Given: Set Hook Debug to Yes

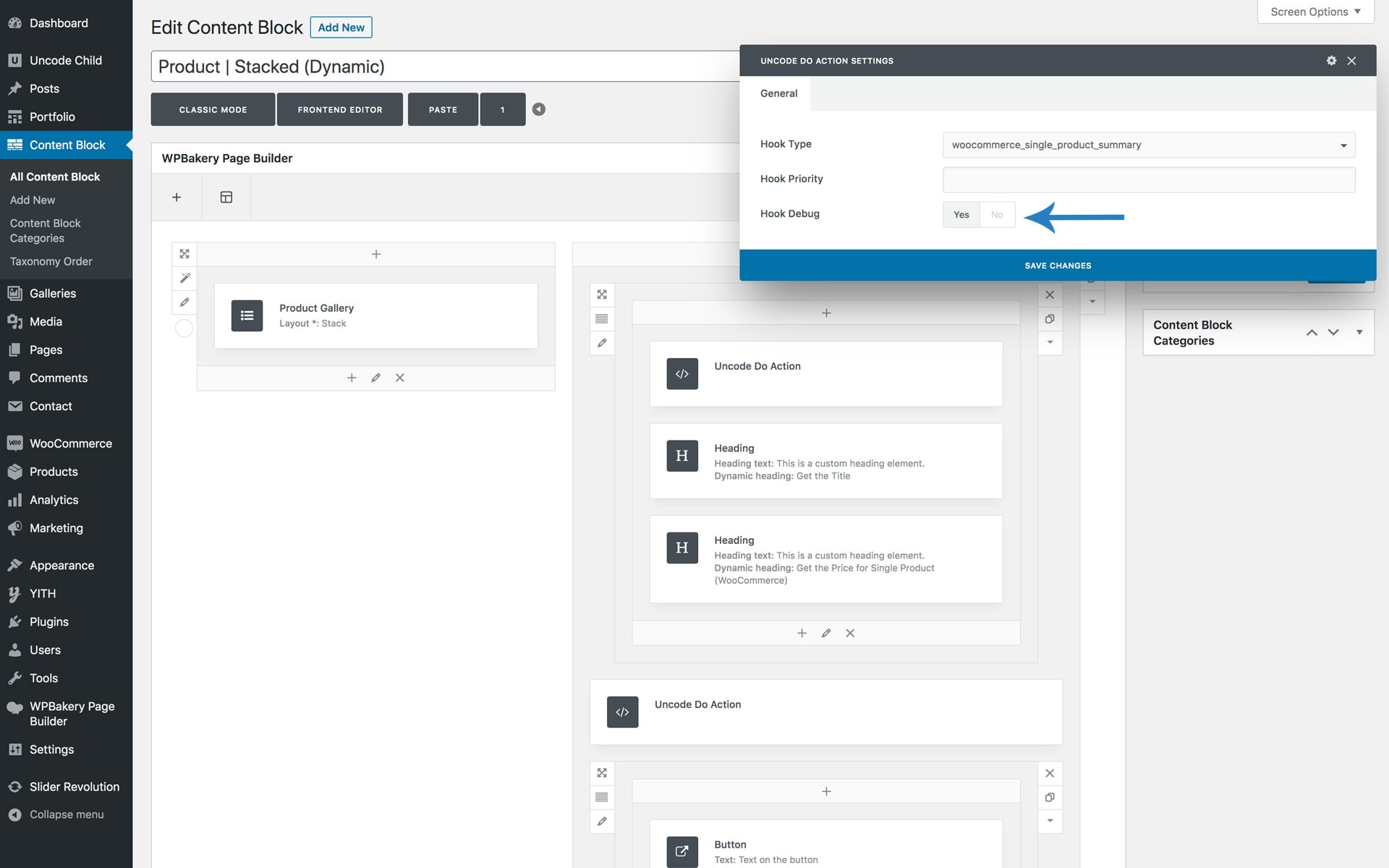Looking at the screenshot, I should point(961,215).
